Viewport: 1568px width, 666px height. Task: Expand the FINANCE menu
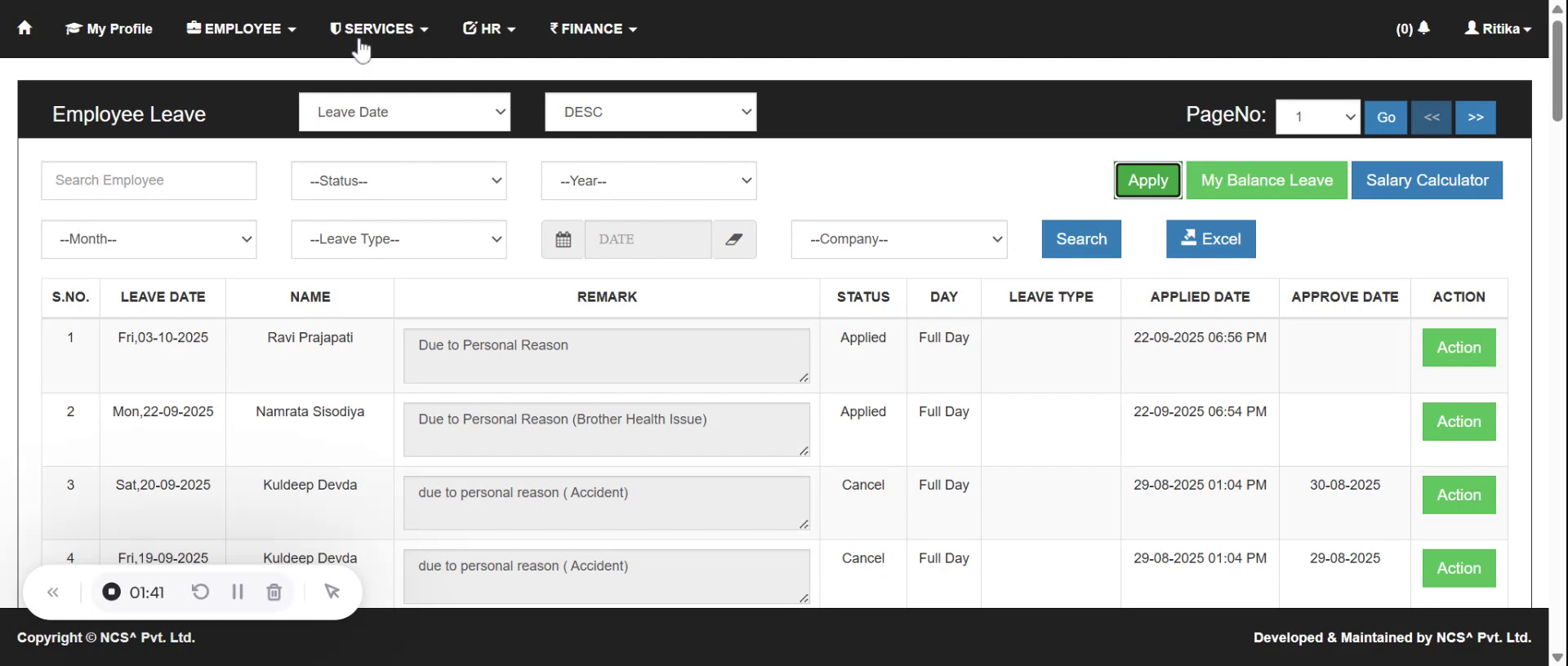click(593, 29)
